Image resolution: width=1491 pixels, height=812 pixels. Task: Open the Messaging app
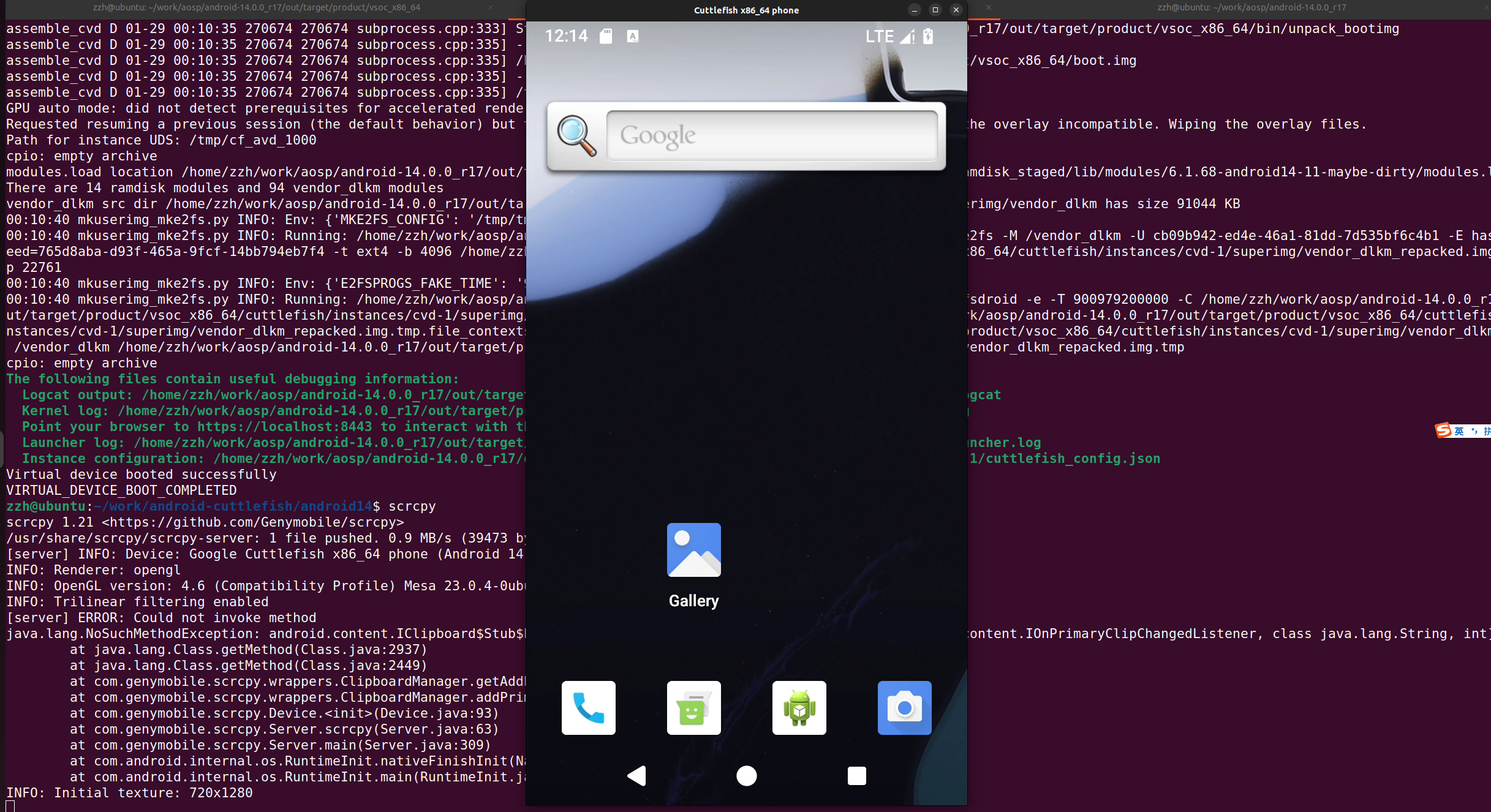pyautogui.click(x=693, y=708)
